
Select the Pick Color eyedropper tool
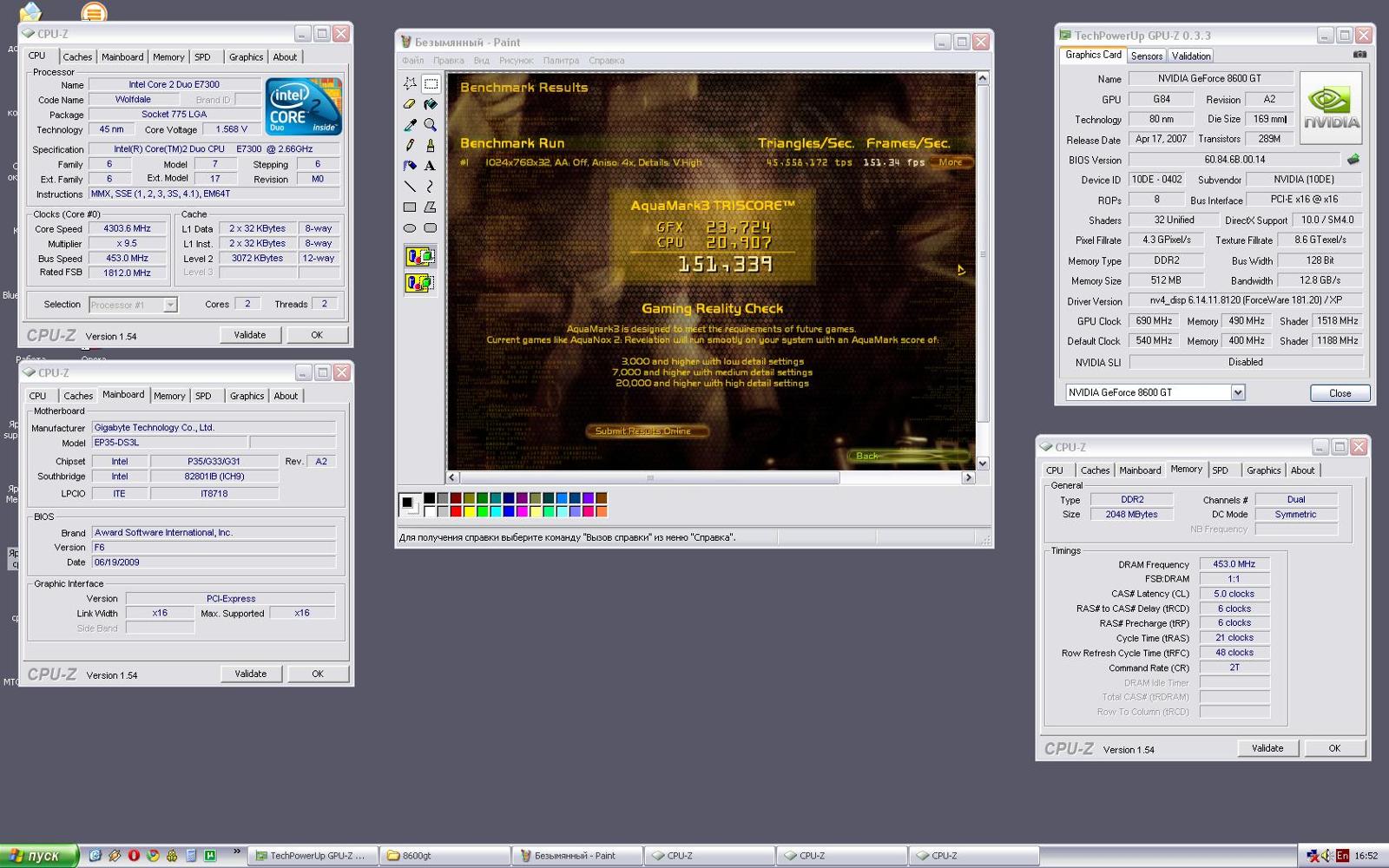pyautogui.click(x=410, y=125)
